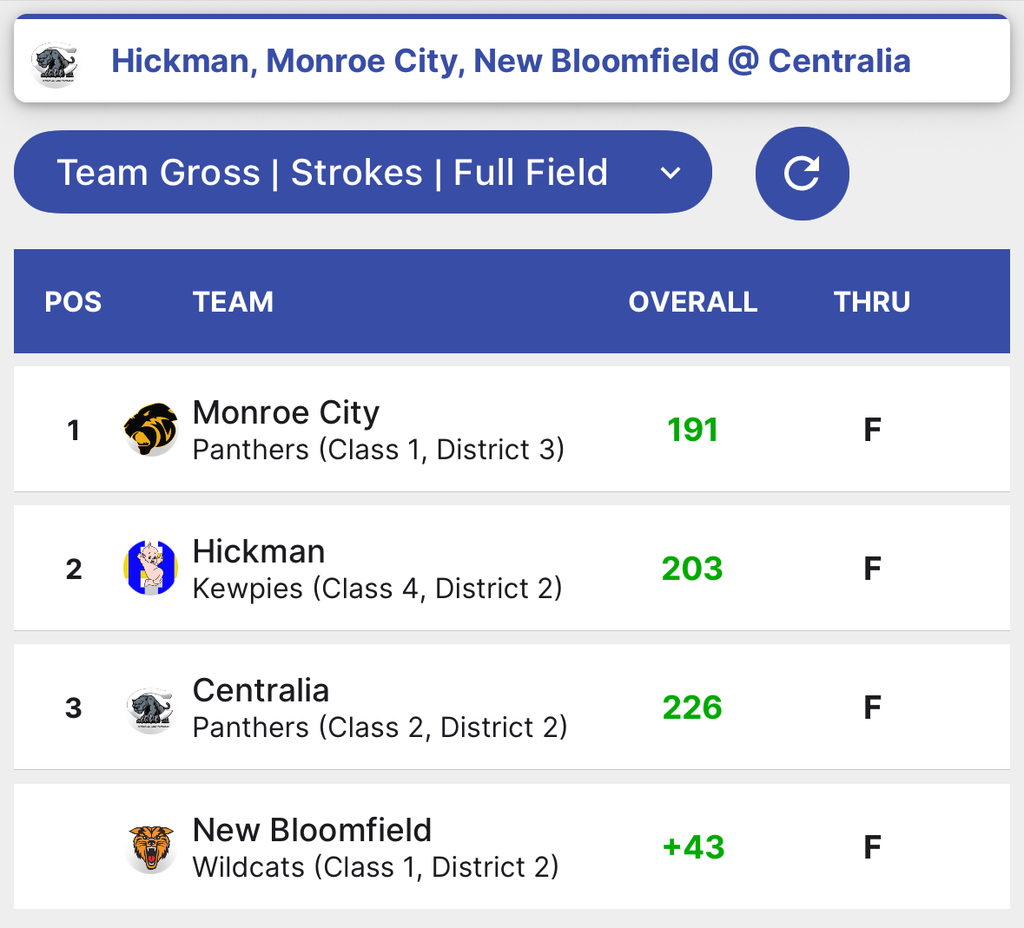Open the New Bloomfield team name
1024x928 pixels.
312,830
